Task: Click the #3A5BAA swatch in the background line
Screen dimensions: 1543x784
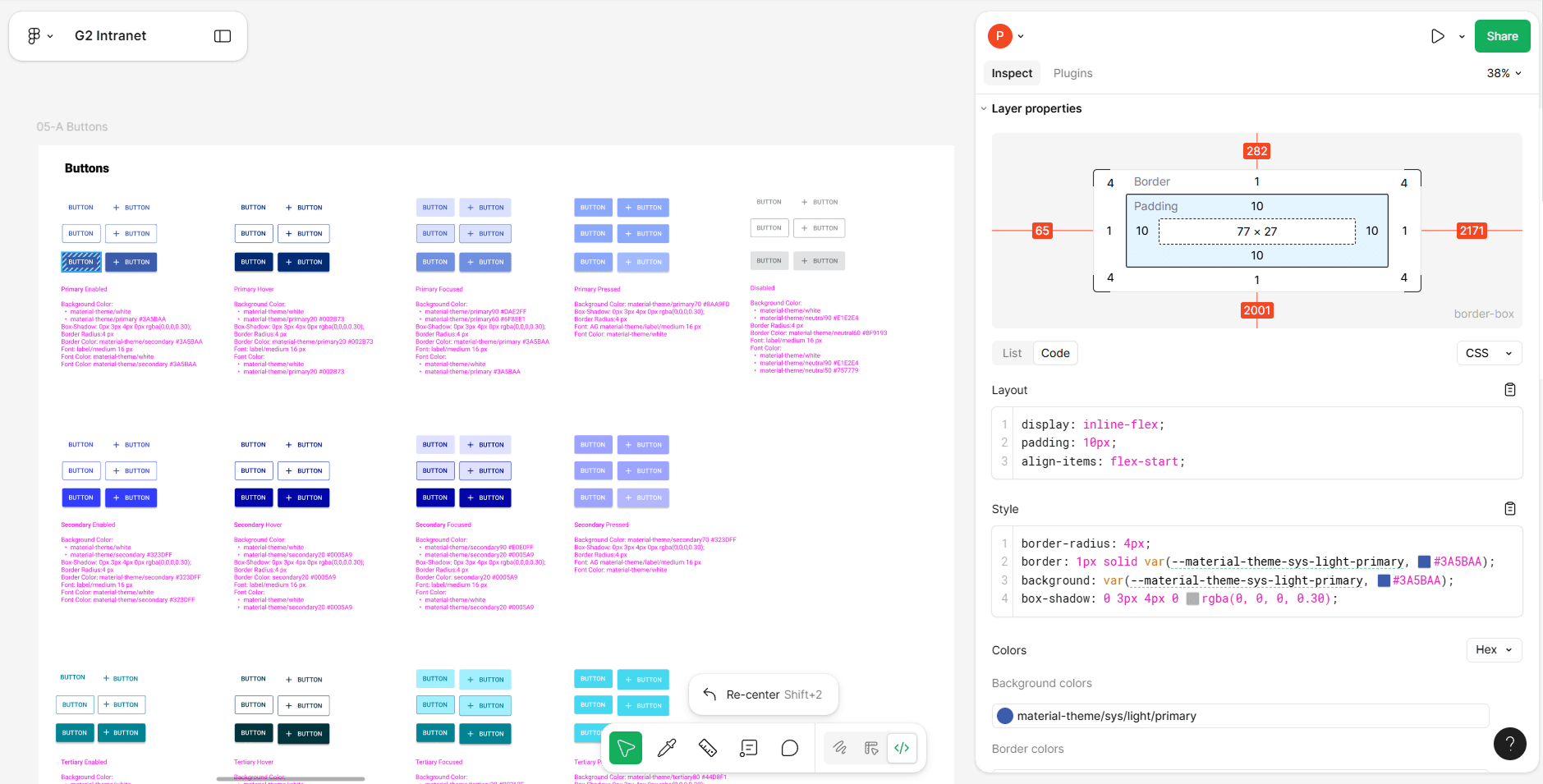Action: click(1383, 580)
